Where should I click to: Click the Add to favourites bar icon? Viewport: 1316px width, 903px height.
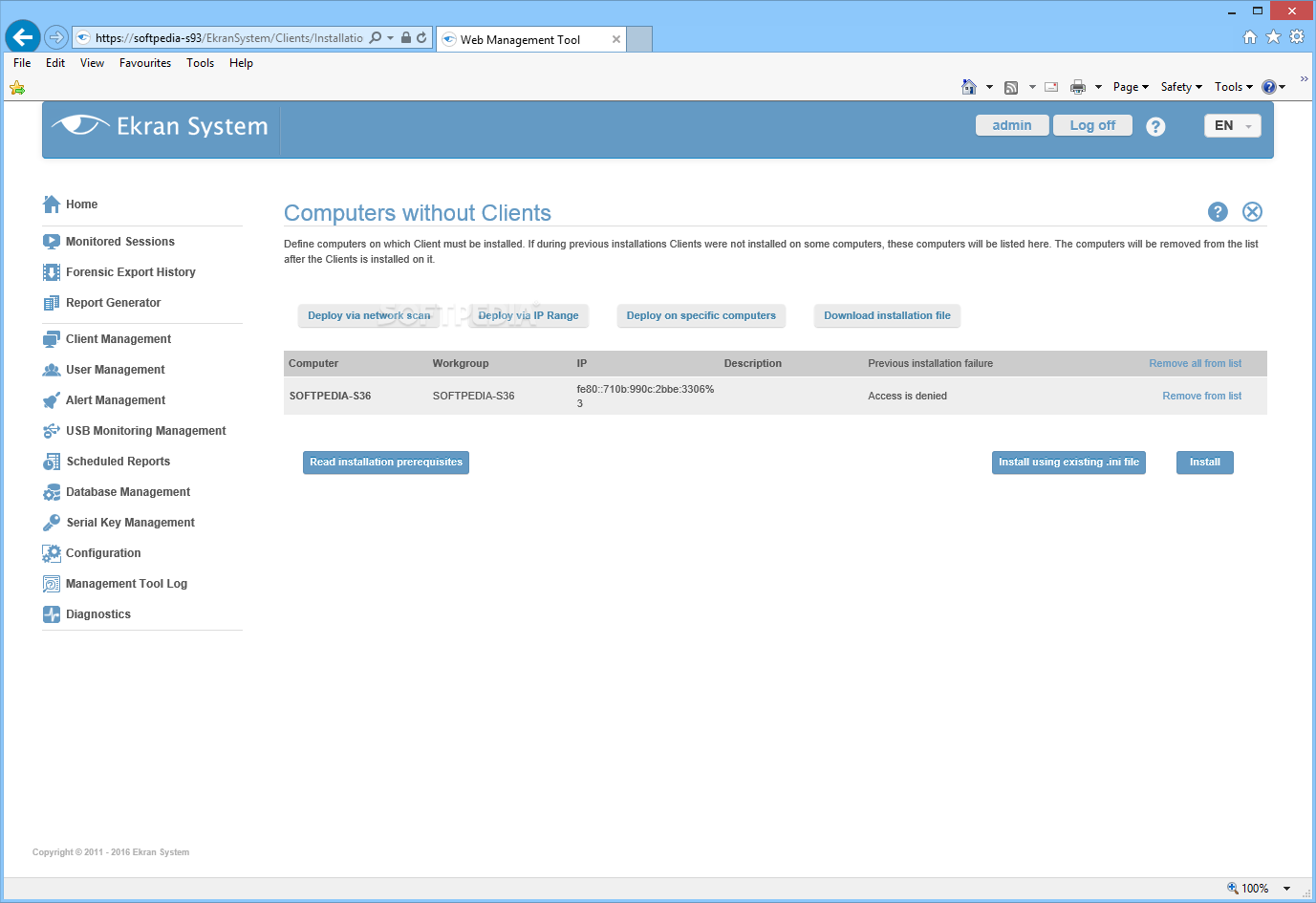[x=17, y=88]
